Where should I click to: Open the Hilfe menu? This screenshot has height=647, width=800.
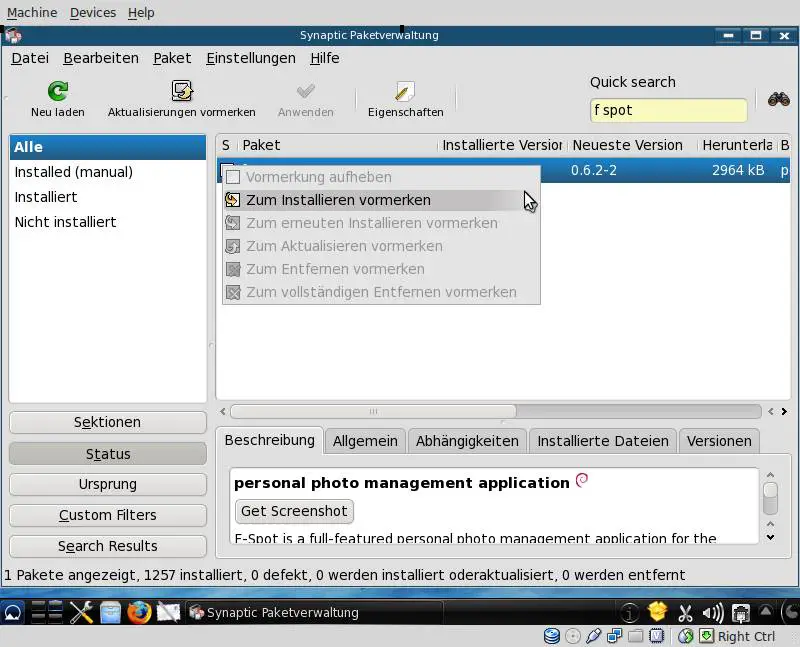point(324,58)
